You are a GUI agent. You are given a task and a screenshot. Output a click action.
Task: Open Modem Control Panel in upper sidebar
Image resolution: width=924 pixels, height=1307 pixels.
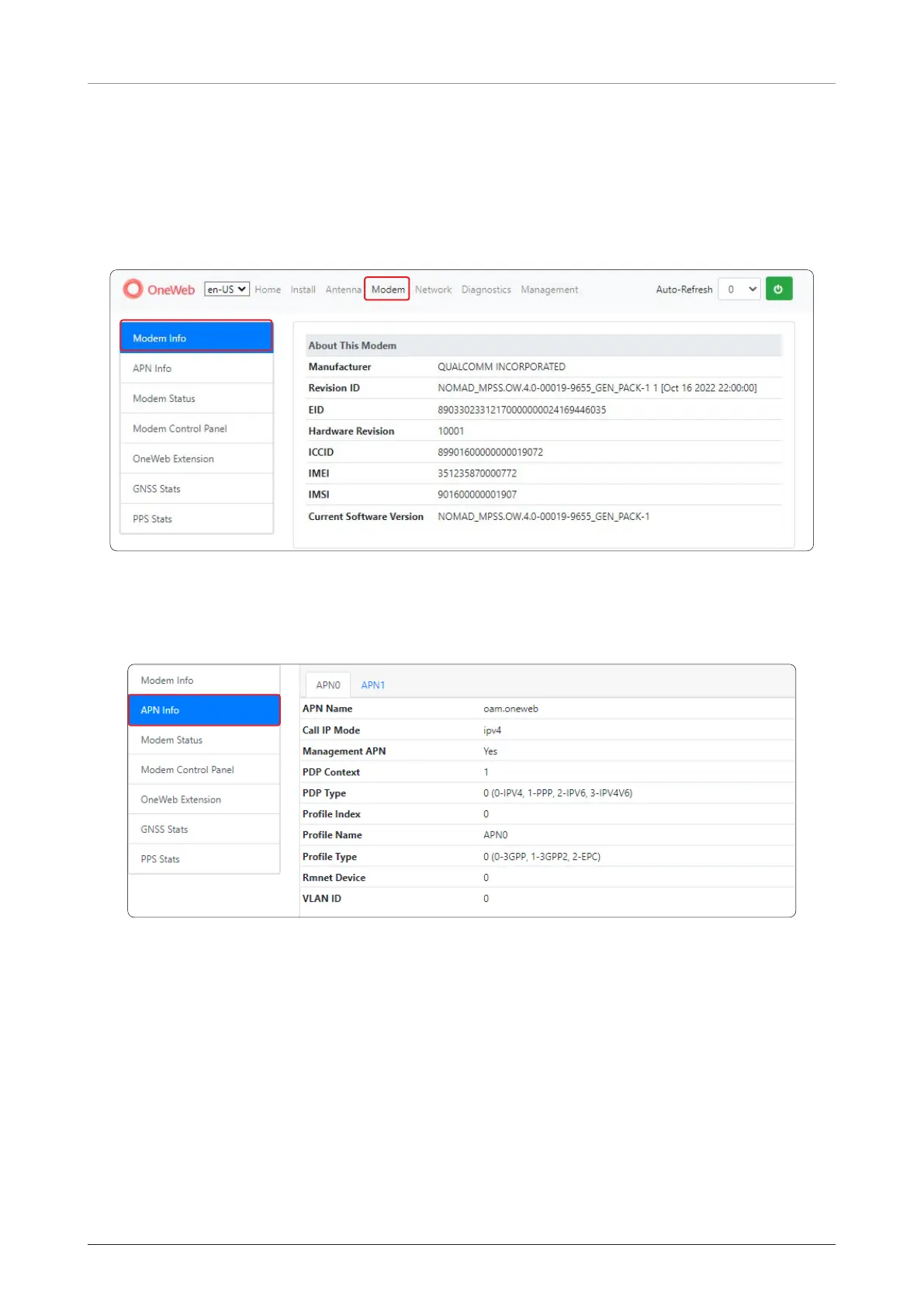click(x=196, y=428)
